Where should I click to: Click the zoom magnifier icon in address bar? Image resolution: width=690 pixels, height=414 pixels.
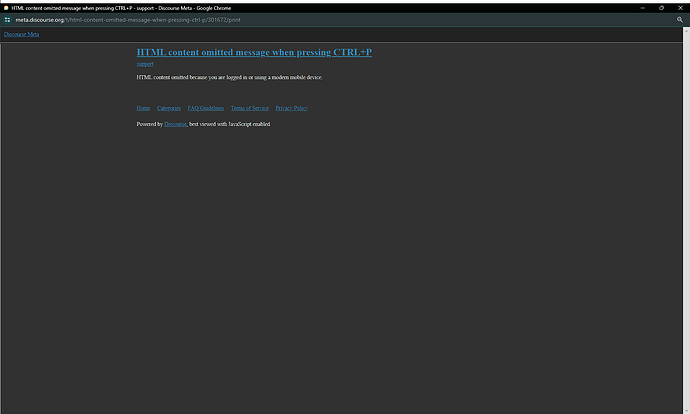click(x=680, y=20)
